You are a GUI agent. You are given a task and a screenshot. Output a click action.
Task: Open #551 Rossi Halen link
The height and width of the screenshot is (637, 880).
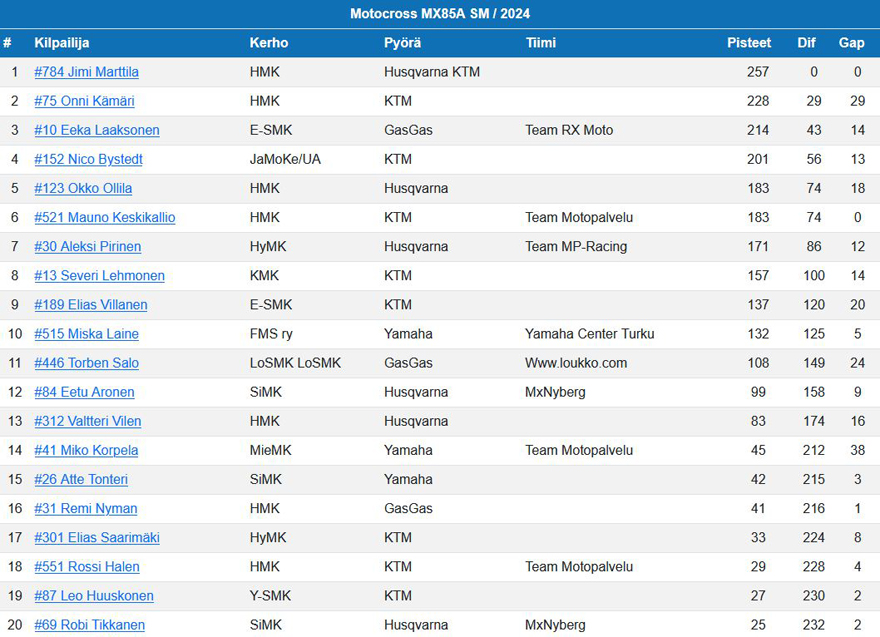click(x=86, y=567)
